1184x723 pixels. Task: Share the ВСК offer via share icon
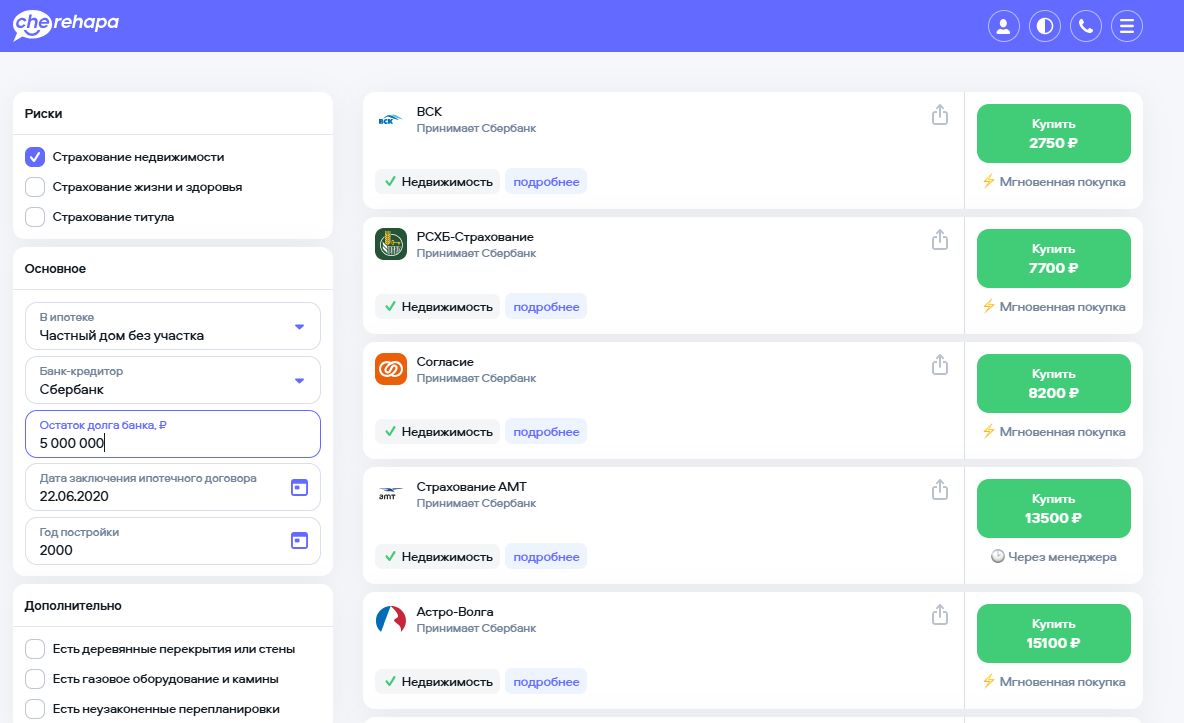939,115
